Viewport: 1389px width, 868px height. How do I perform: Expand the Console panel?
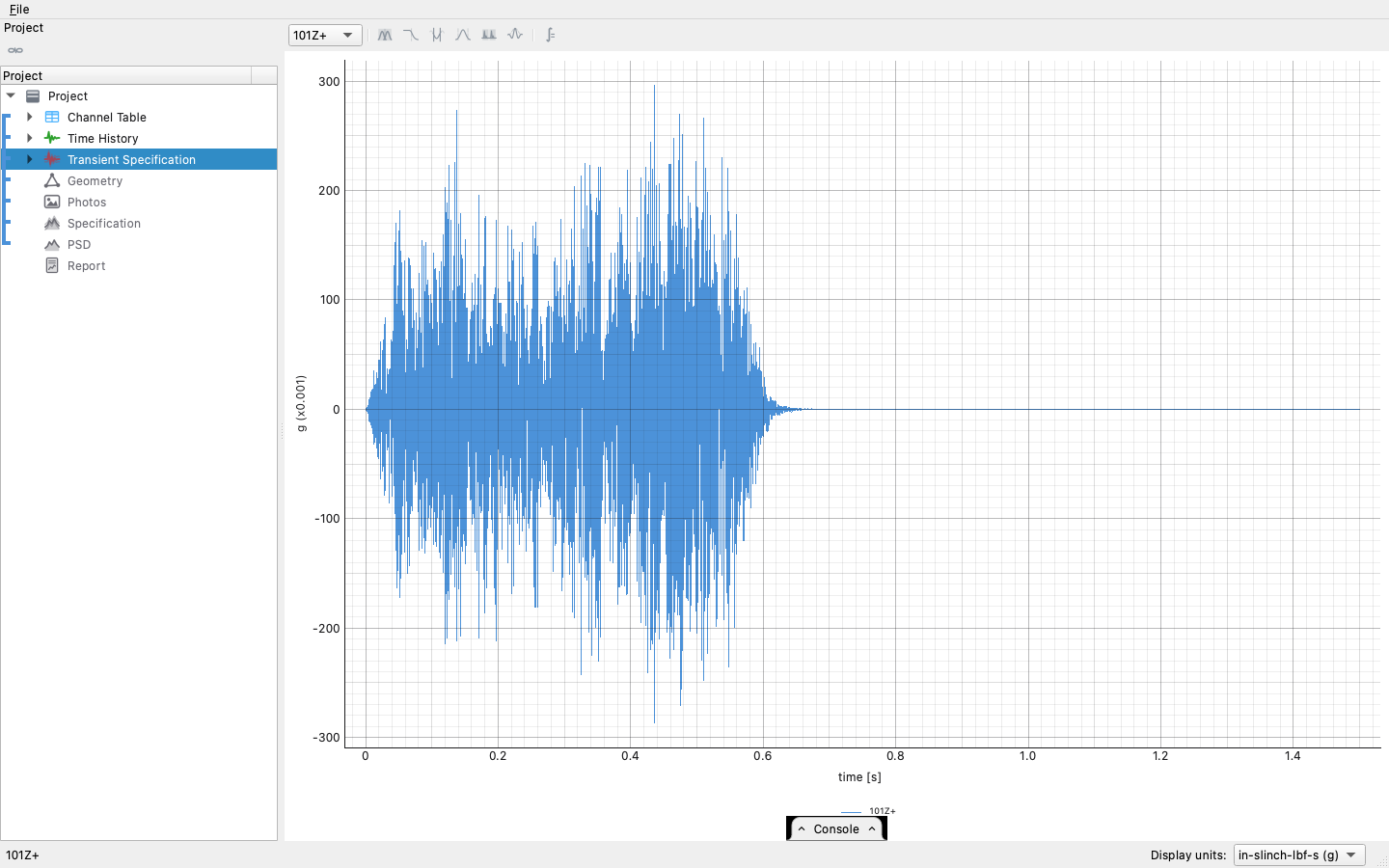[836, 828]
